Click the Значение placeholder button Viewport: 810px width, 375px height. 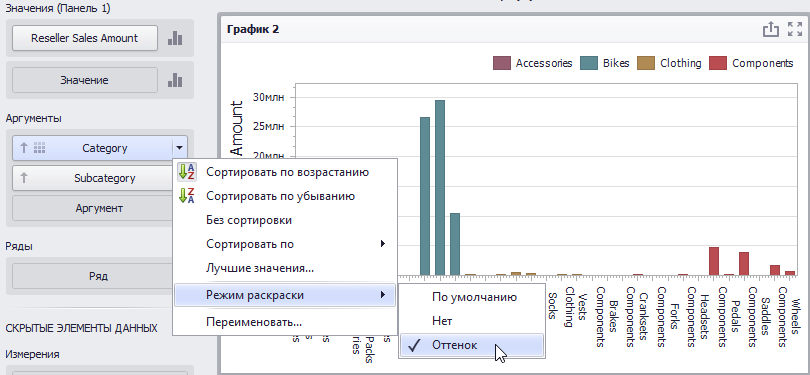pyautogui.click(x=85, y=81)
